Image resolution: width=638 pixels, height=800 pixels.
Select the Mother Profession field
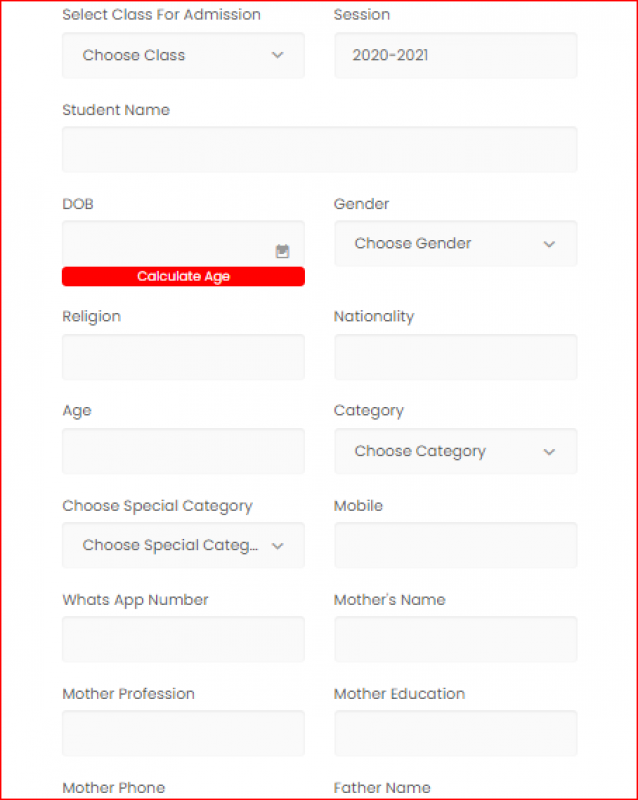pyautogui.click(x=183, y=733)
